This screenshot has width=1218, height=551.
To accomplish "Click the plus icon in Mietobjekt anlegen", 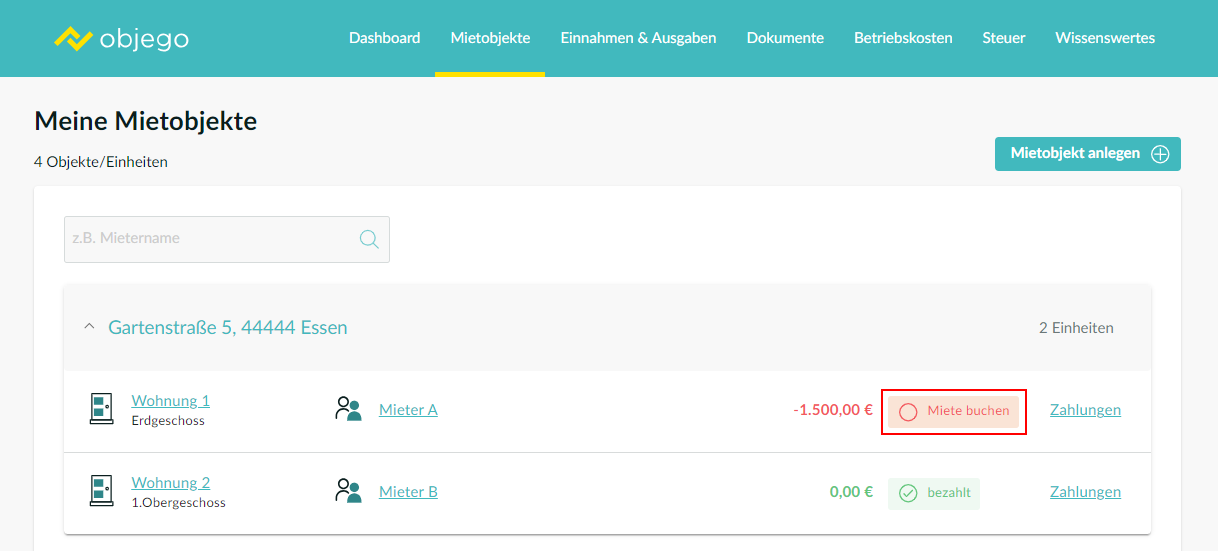I will [1160, 154].
